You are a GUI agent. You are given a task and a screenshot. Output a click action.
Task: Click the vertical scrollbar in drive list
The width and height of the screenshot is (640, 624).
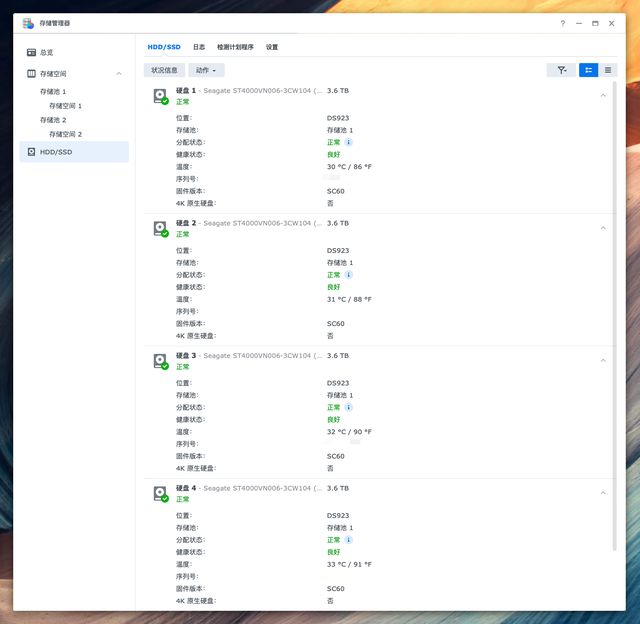pyautogui.click(x=614, y=300)
